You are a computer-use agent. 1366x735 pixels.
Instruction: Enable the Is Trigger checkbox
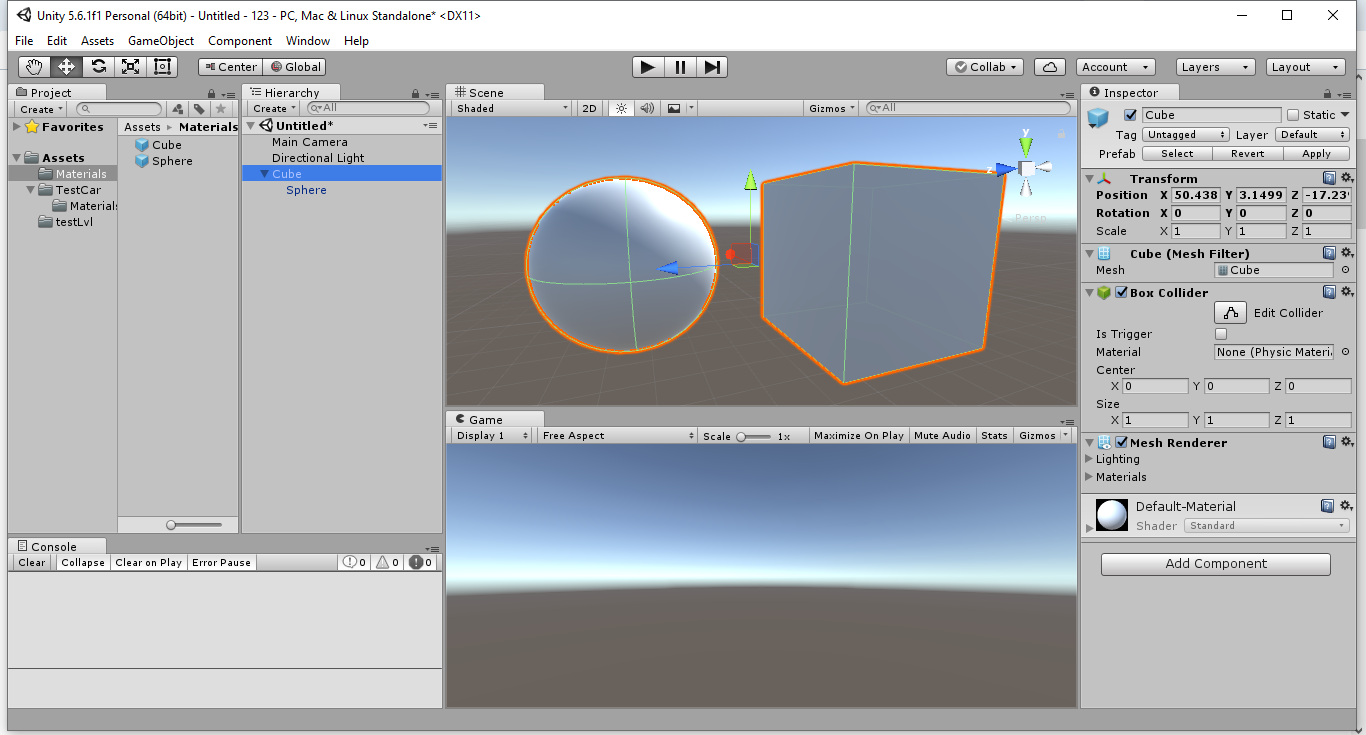[1221, 334]
